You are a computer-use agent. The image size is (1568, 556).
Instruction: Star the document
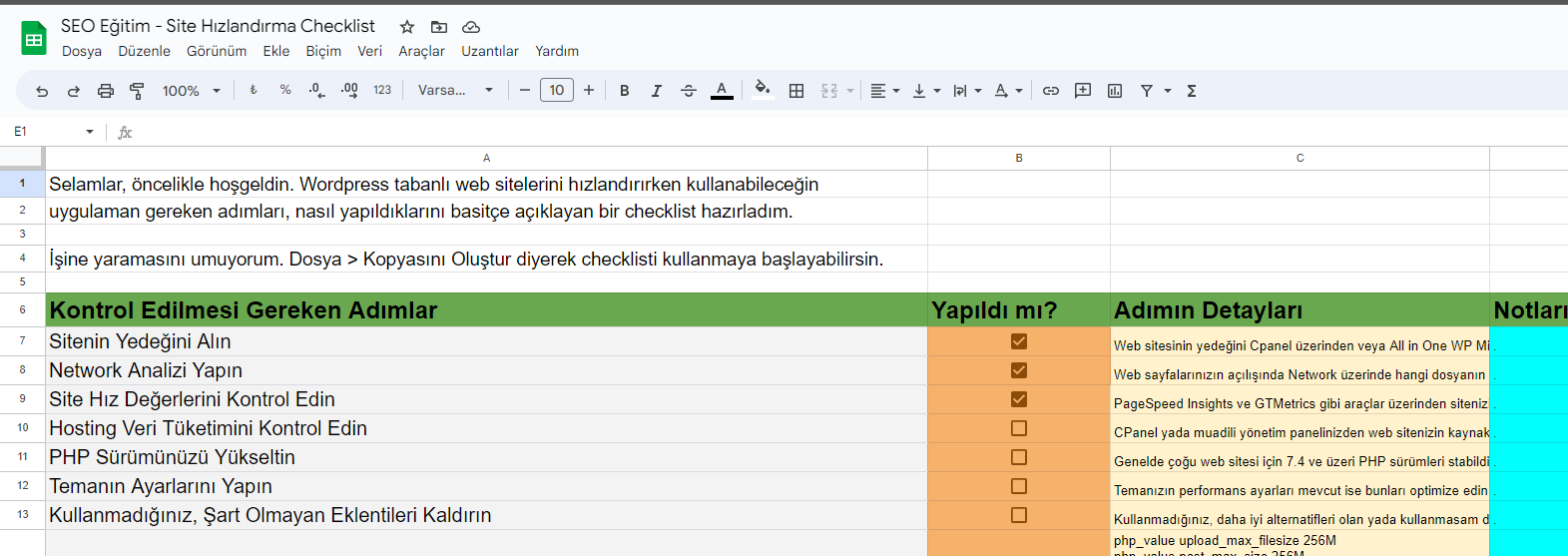[x=407, y=27]
